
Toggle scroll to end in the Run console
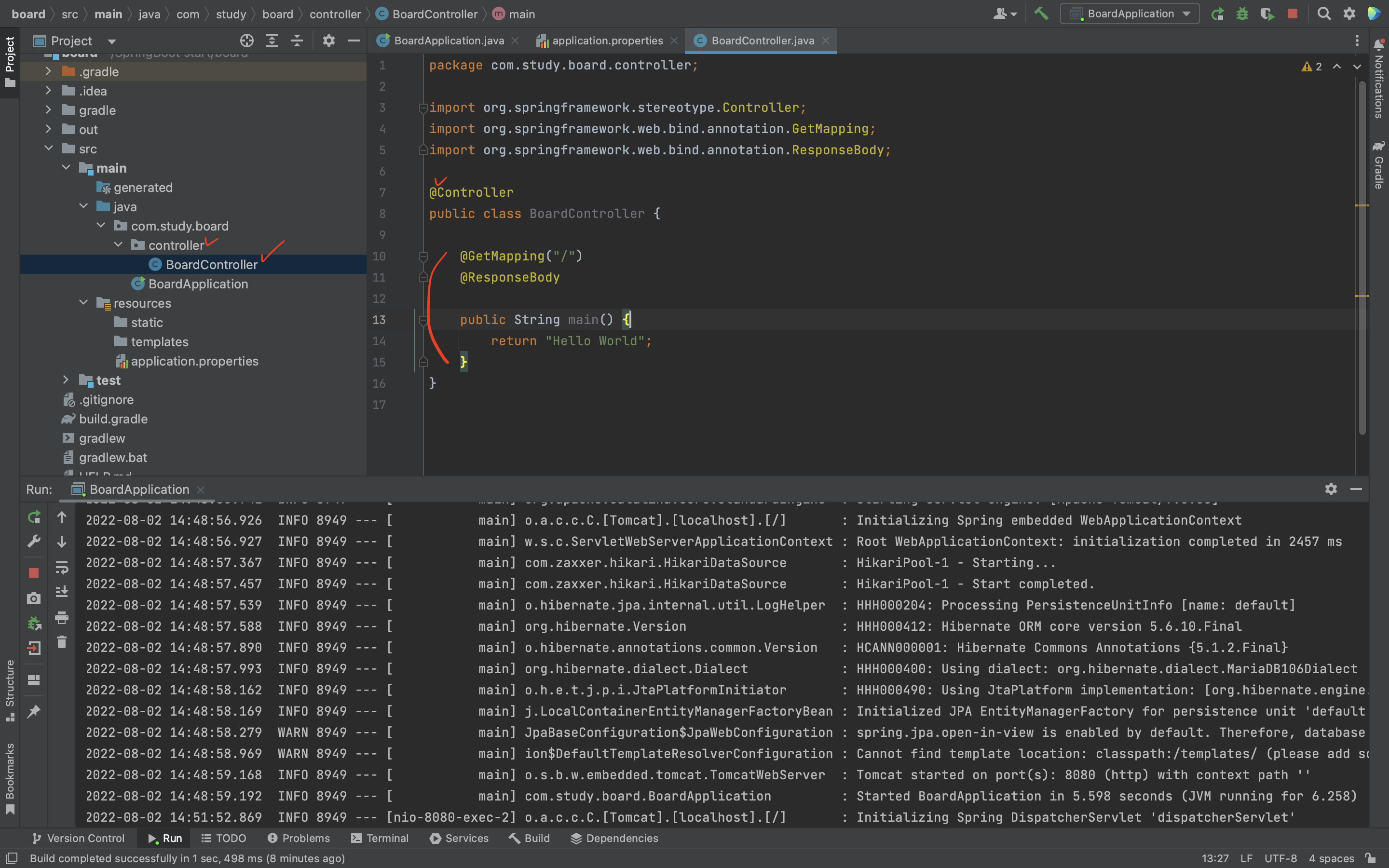62,591
